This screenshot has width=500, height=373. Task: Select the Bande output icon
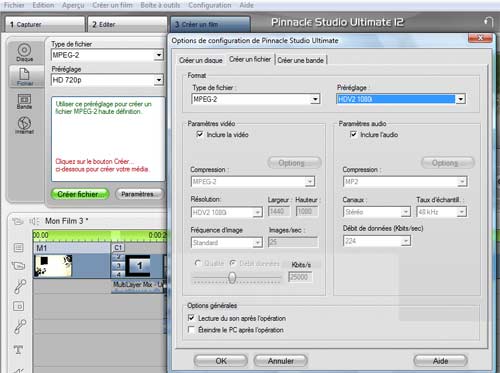coord(24,101)
